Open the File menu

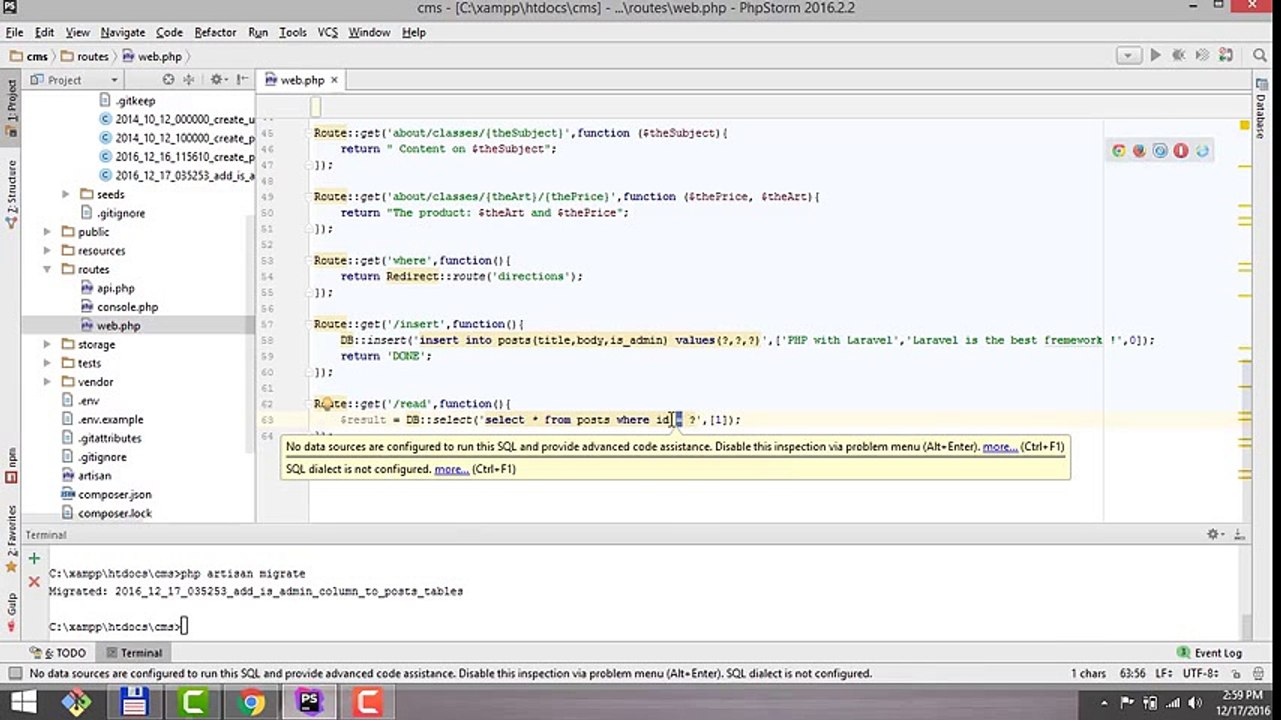[14, 32]
